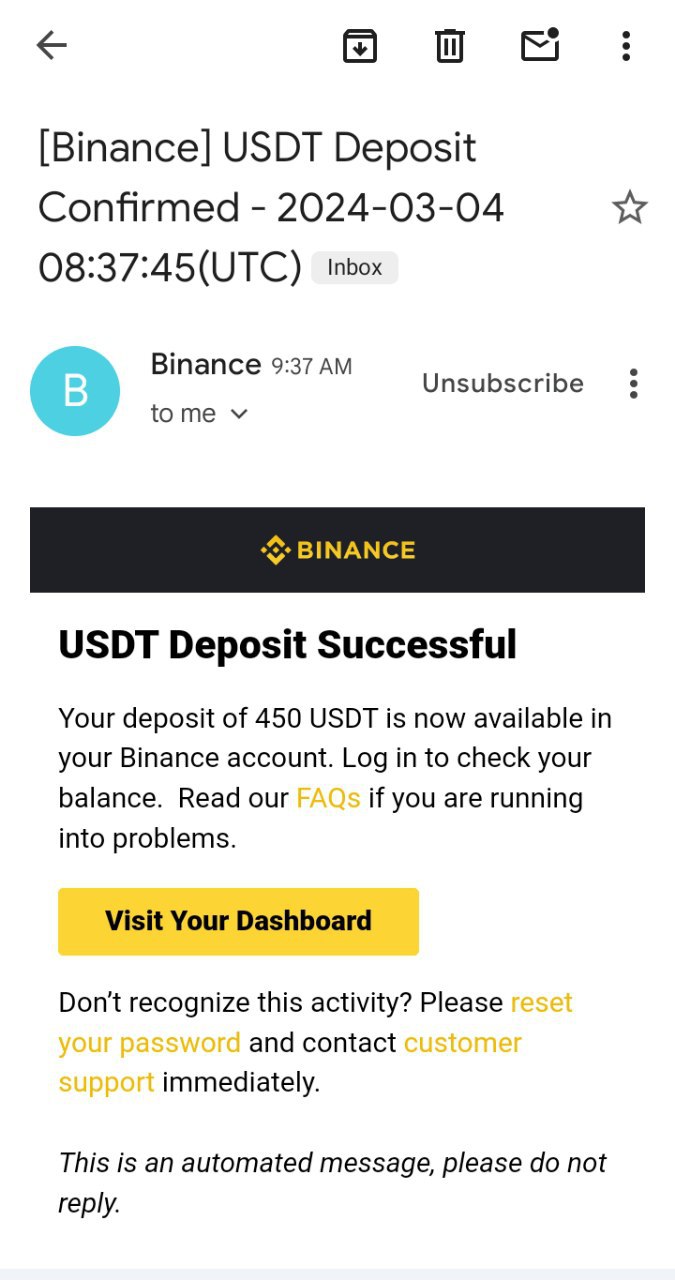Archive this email

pos(360,45)
